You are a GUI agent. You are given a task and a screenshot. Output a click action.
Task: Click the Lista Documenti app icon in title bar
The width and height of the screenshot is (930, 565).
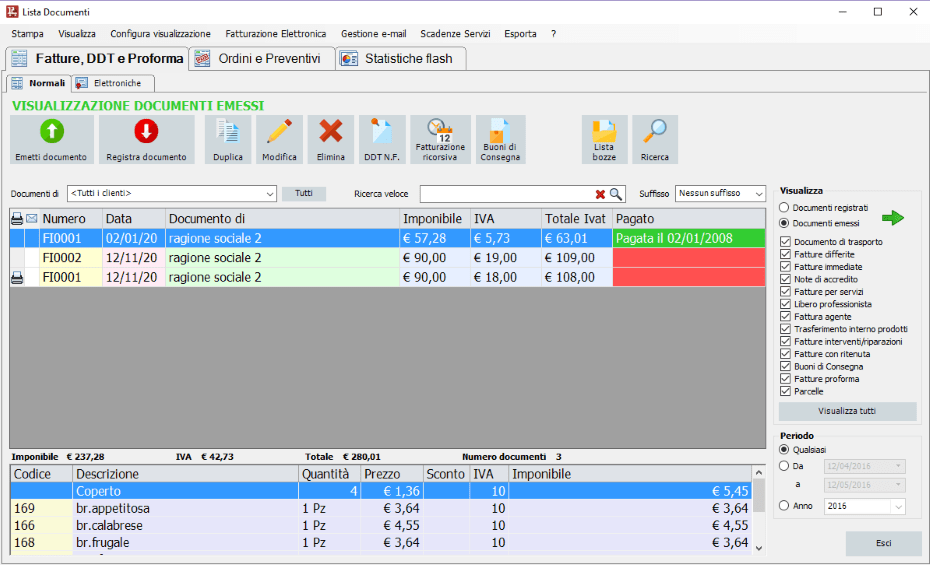pos(12,11)
